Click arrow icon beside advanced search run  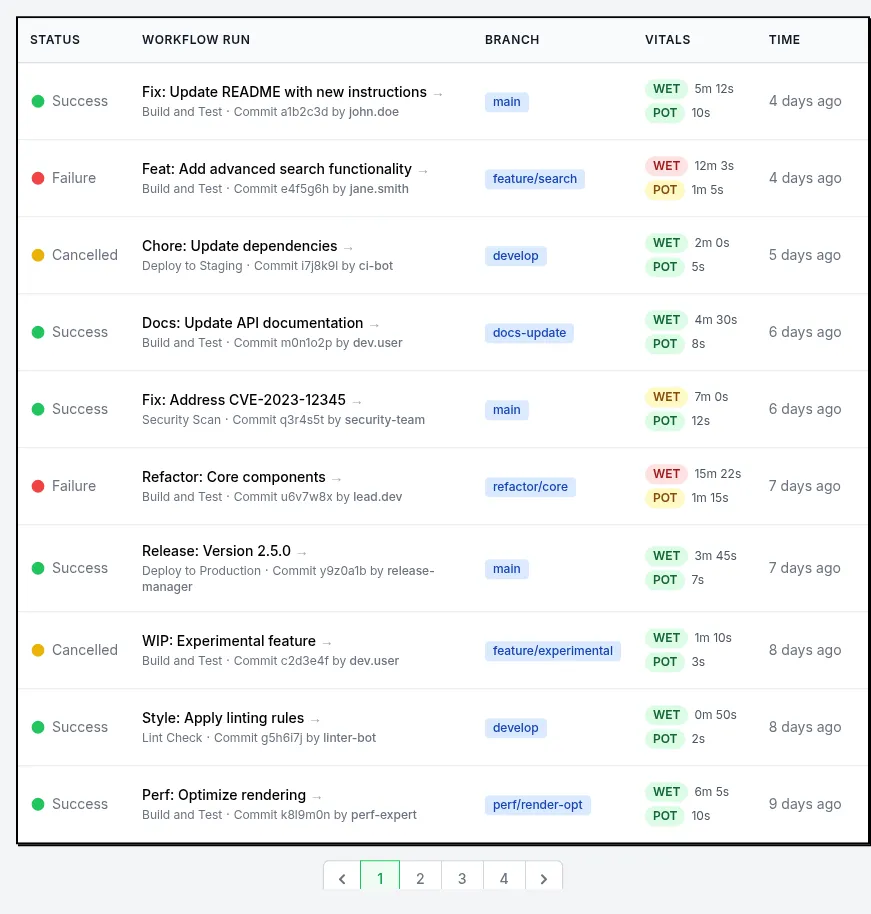422,170
